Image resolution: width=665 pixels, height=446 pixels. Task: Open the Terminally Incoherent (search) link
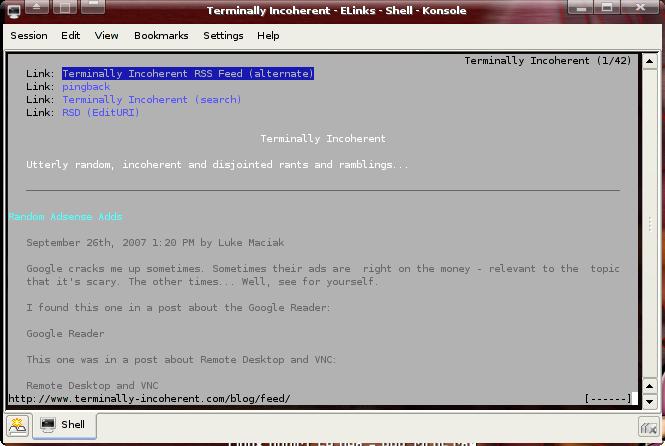(x=151, y=100)
